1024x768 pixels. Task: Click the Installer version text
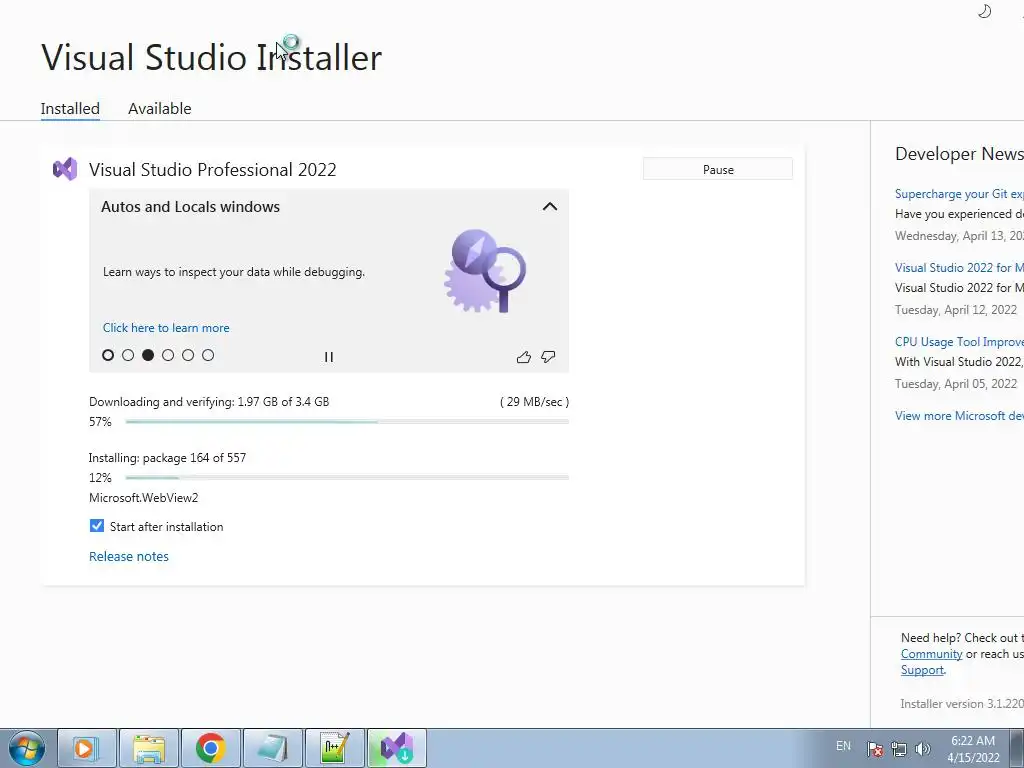click(x=961, y=704)
